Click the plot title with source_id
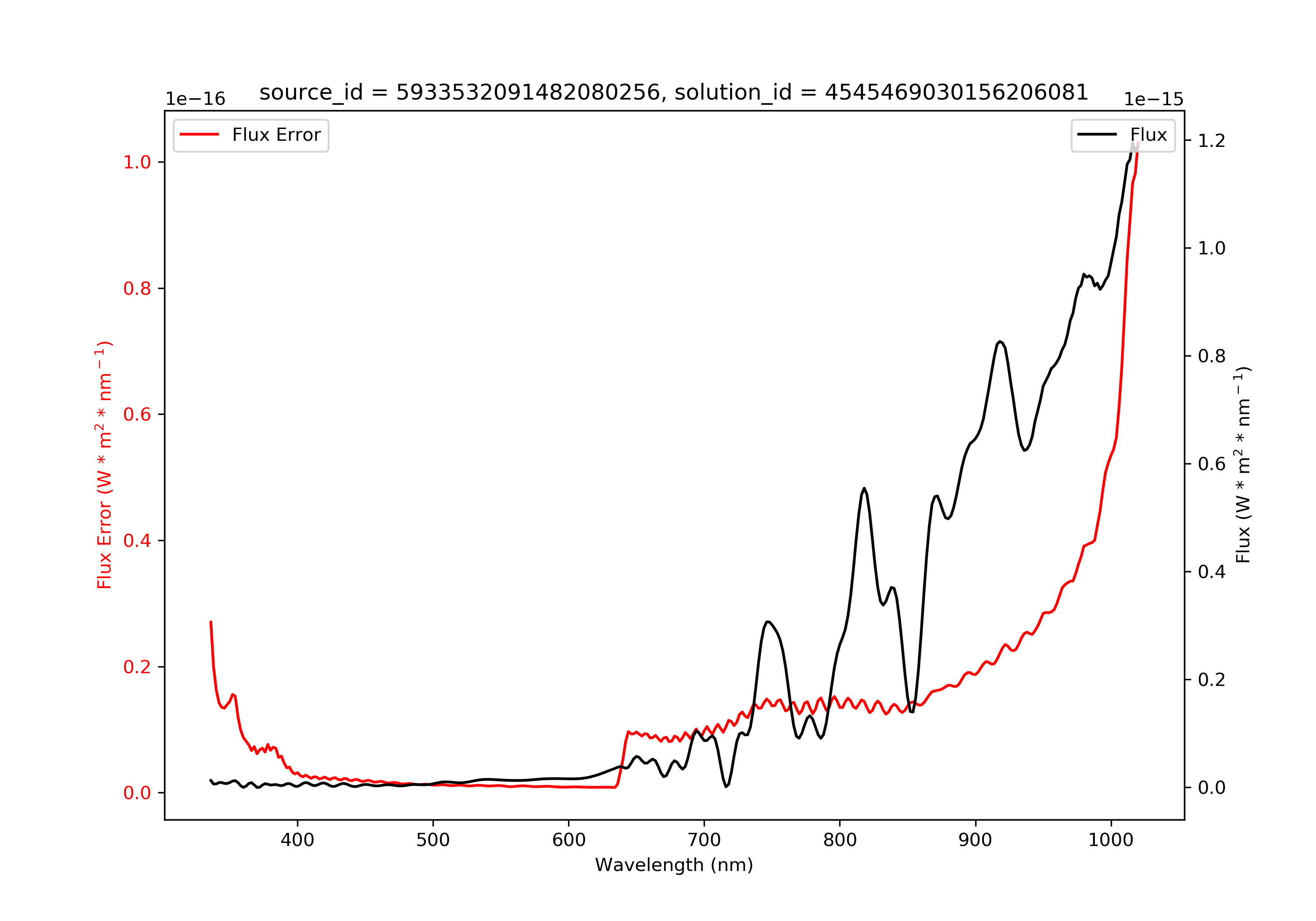 pyautogui.click(x=674, y=92)
